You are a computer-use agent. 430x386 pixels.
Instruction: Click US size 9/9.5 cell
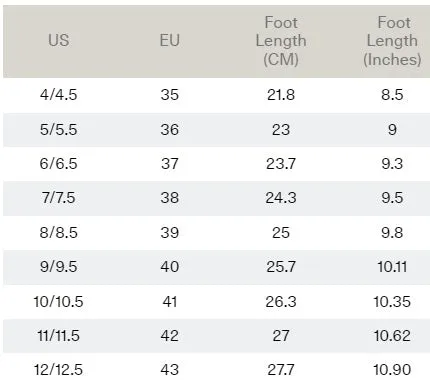coord(59,267)
